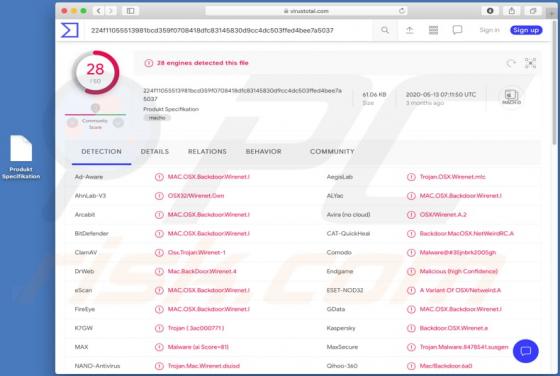Click the Ad-Aware detection alert icon
The width and height of the screenshot is (560, 376).
click(159, 177)
